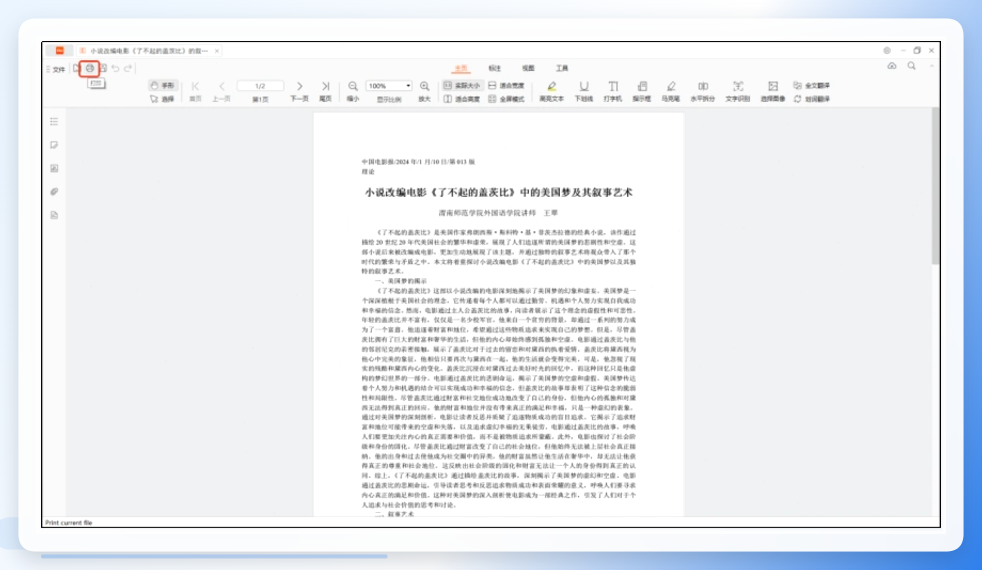The width and height of the screenshot is (982, 570).
Task: Click the search magnifier icon top right
Action: (x=912, y=66)
